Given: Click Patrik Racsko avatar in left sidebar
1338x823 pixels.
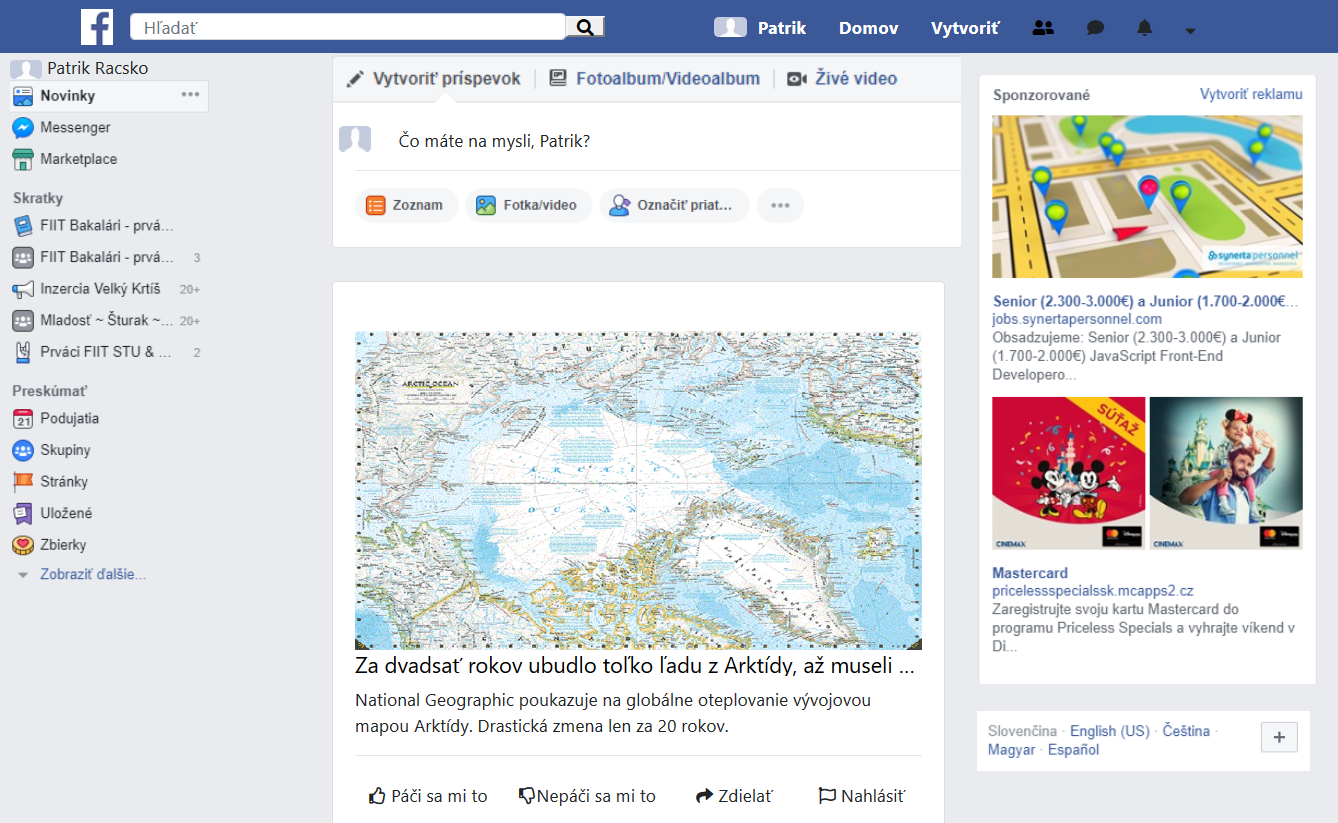Looking at the screenshot, I should pyautogui.click(x=26, y=69).
